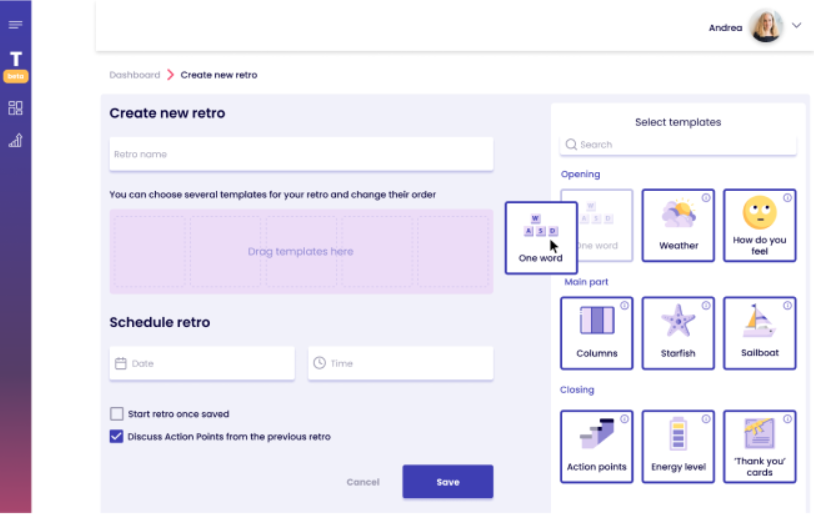Enable Start retro once saved checkbox
This screenshot has height=514, width=814.
(x=116, y=414)
